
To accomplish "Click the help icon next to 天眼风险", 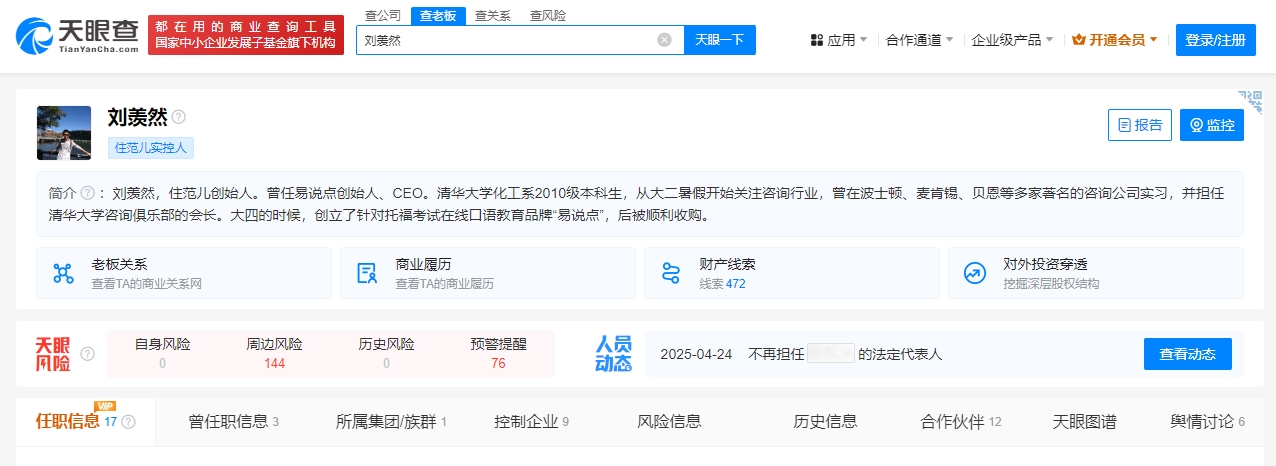I will click(x=88, y=354).
